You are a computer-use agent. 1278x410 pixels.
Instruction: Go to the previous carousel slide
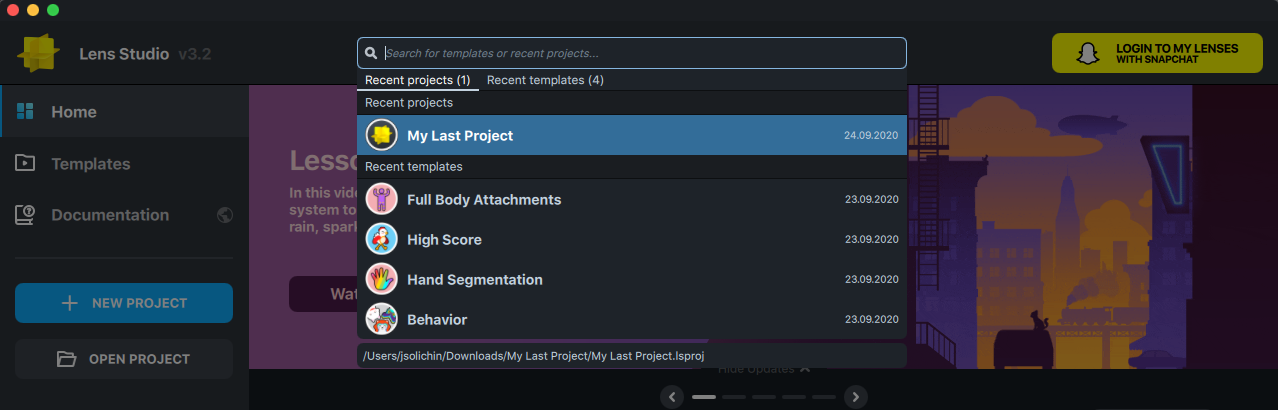(673, 397)
